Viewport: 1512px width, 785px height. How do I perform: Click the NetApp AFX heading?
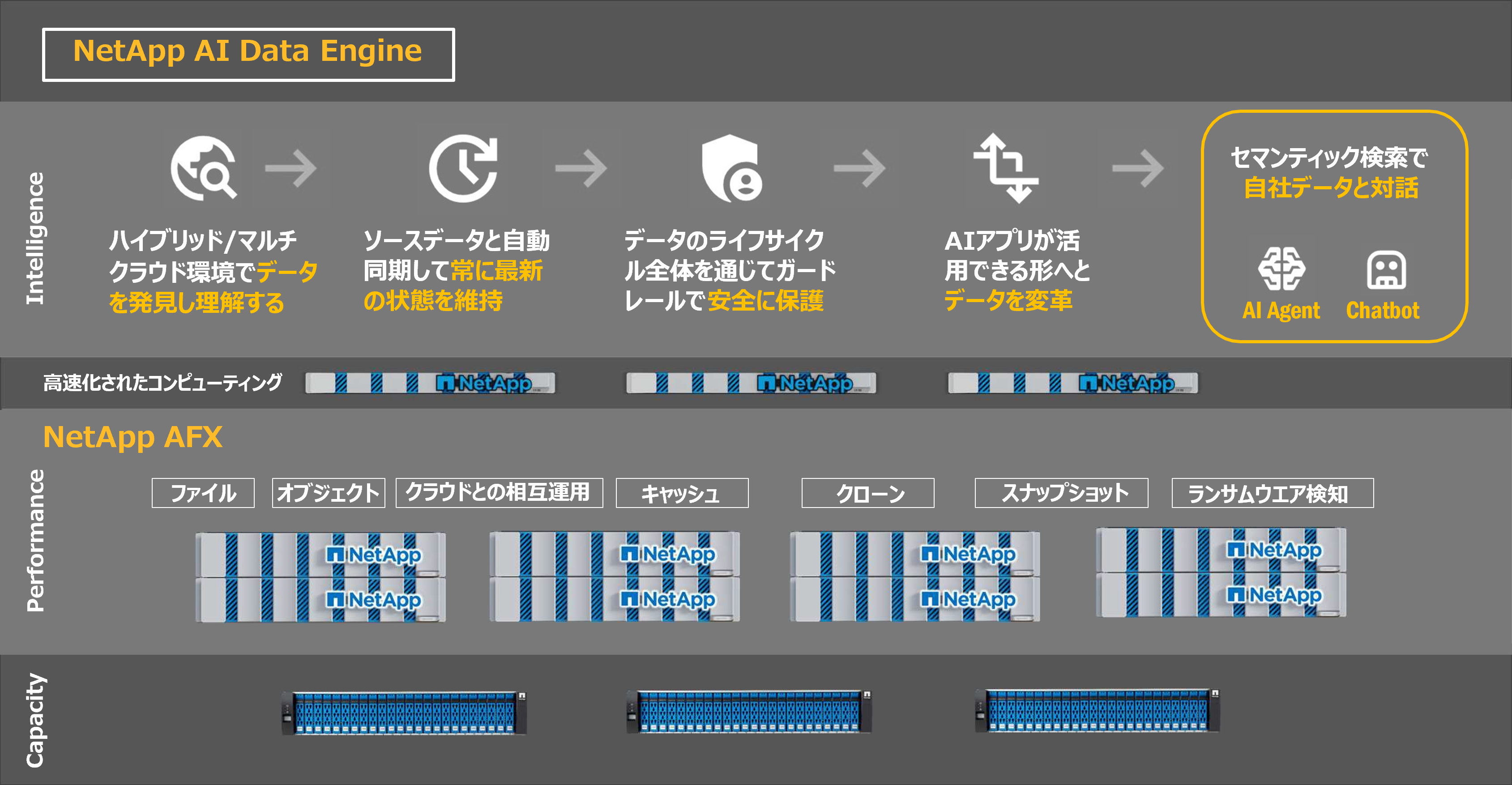coord(132,437)
